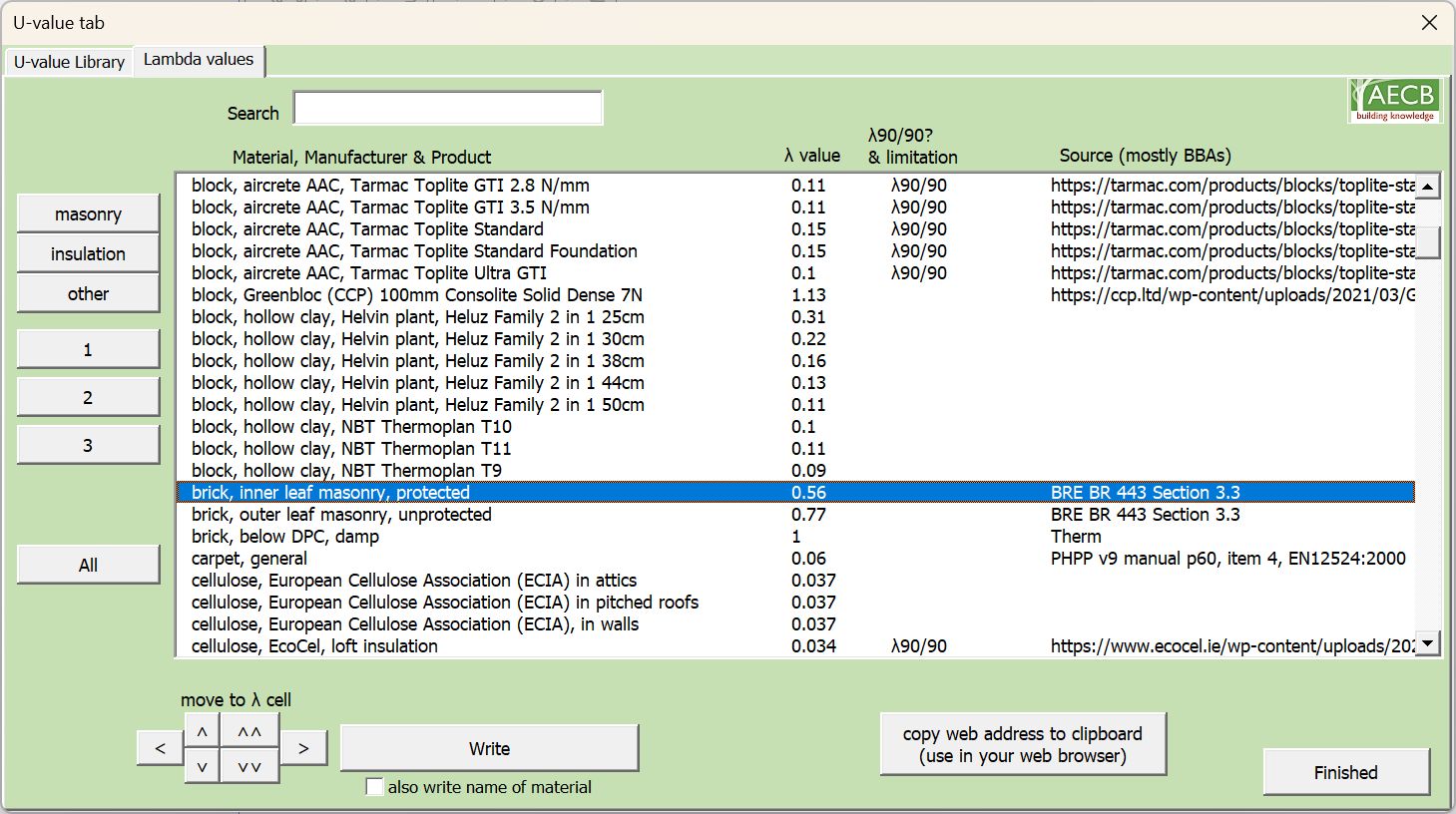Filter list by insulation
This screenshot has height=814, width=1456.
(88, 254)
